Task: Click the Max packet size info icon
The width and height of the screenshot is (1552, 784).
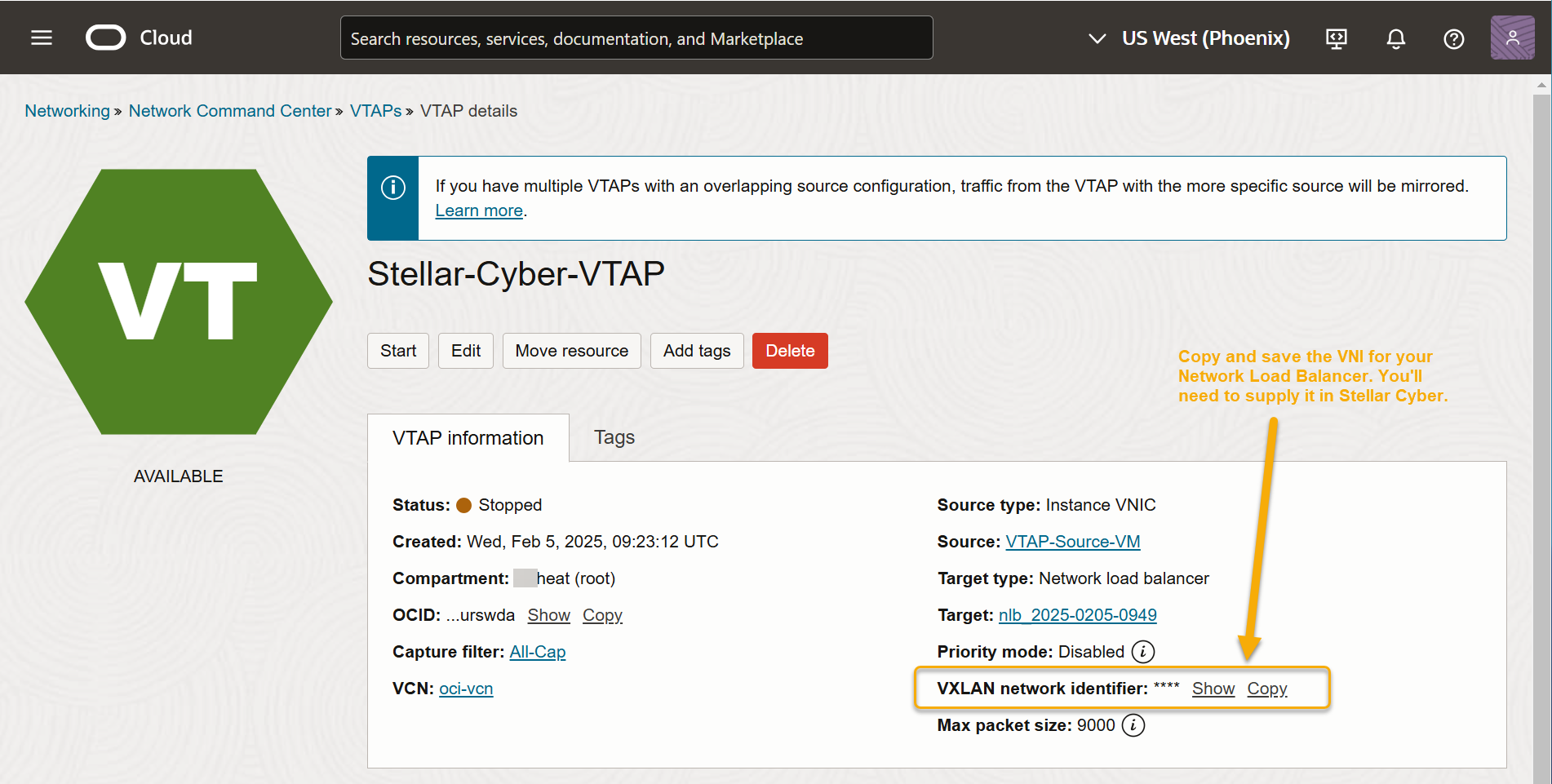Action: coord(1133,725)
